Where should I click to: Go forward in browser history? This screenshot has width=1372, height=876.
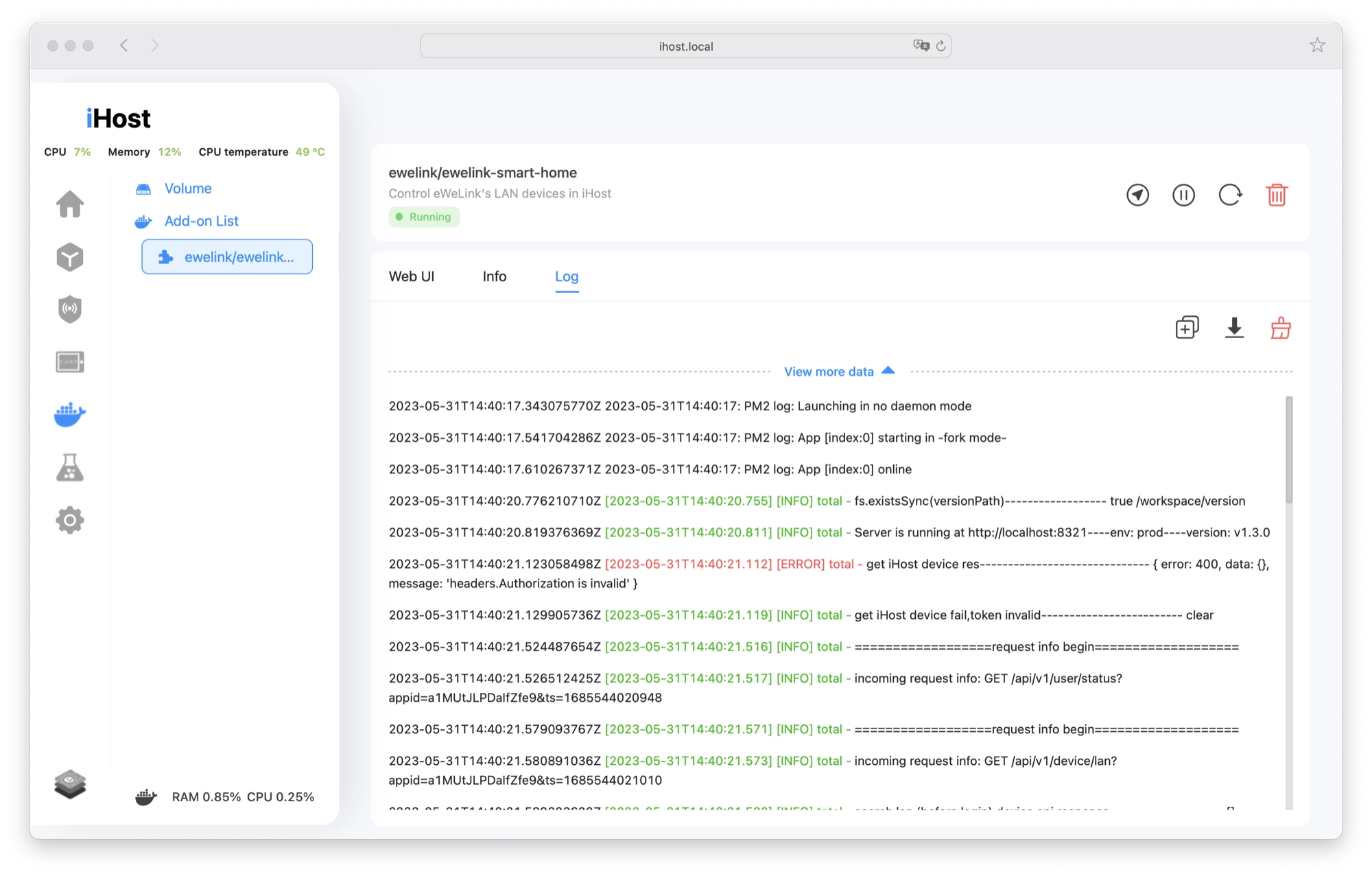(154, 45)
